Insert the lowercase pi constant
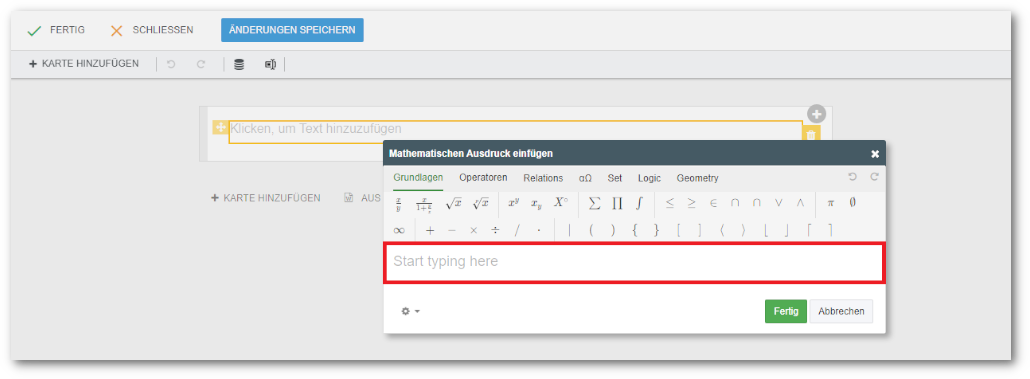Screen dimensions: 1030x379 pyautogui.click(x=830, y=203)
